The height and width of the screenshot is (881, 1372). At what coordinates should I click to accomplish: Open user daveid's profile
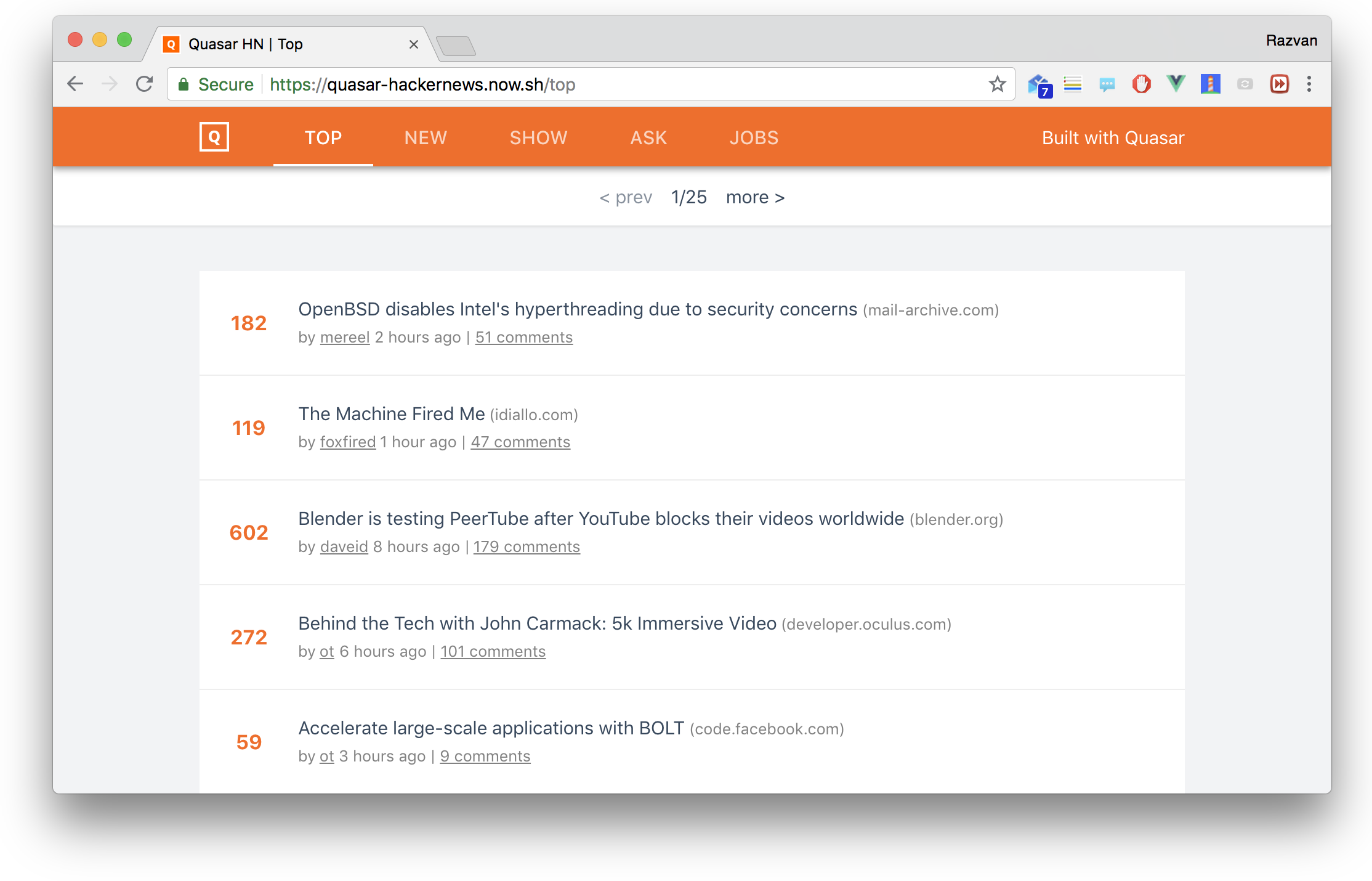point(344,546)
